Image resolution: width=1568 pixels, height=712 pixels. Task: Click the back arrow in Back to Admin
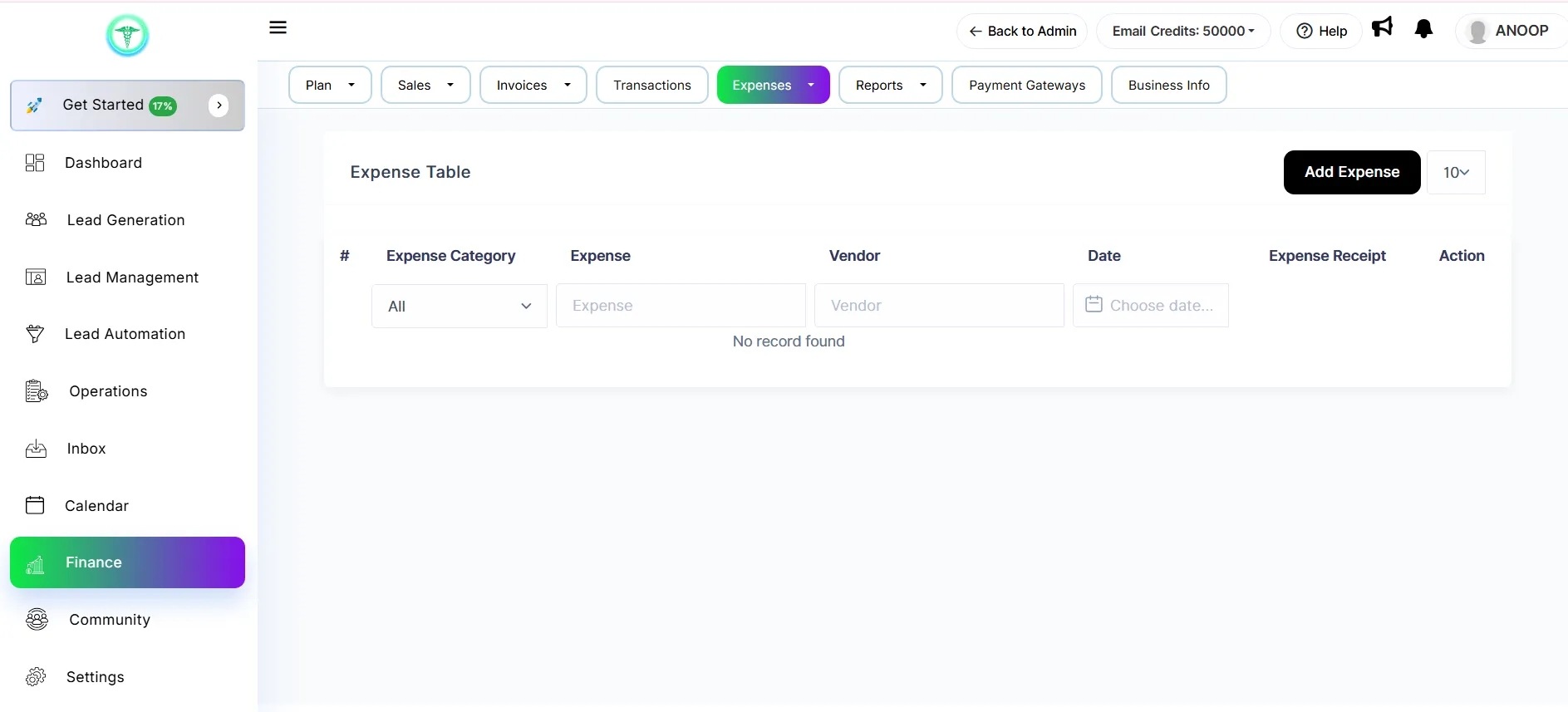(976, 32)
